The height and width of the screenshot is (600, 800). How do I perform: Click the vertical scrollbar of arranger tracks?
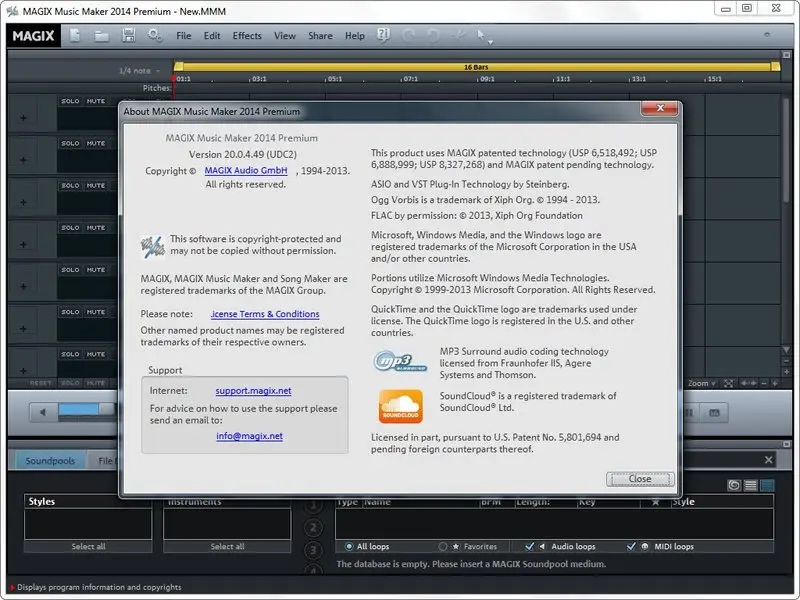786,153
